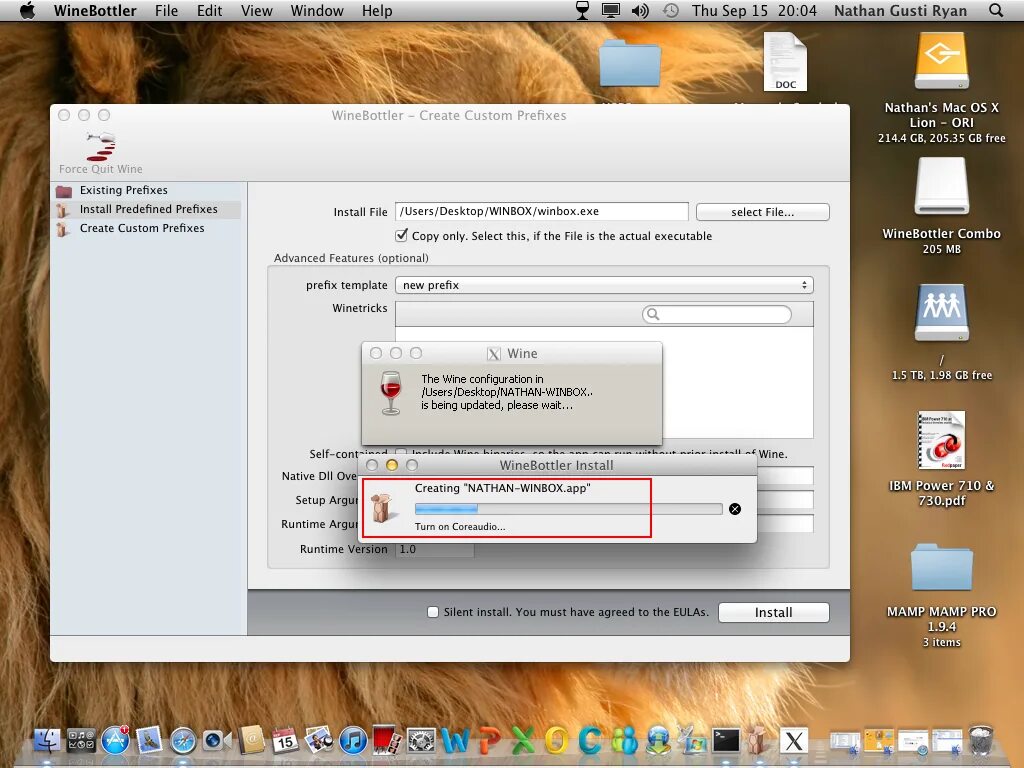Select the WineBottler Combo disk icon
The height and width of the screenshot is (768, 1024).
tap(941, 187)
